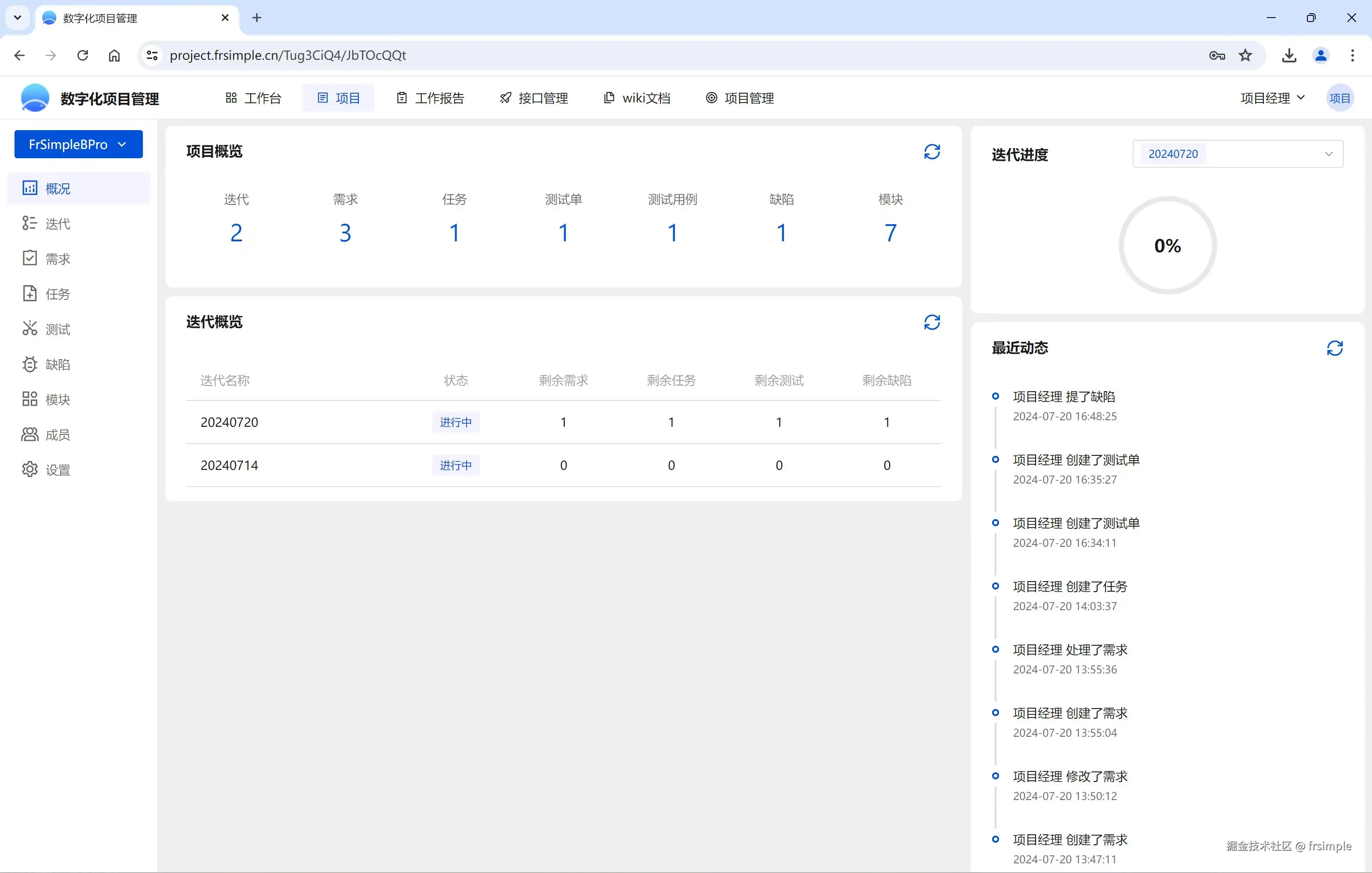Click the browser address bar URL
Image resolution: width=1372 pixels, height=873 pixels.
coord(288,55)
